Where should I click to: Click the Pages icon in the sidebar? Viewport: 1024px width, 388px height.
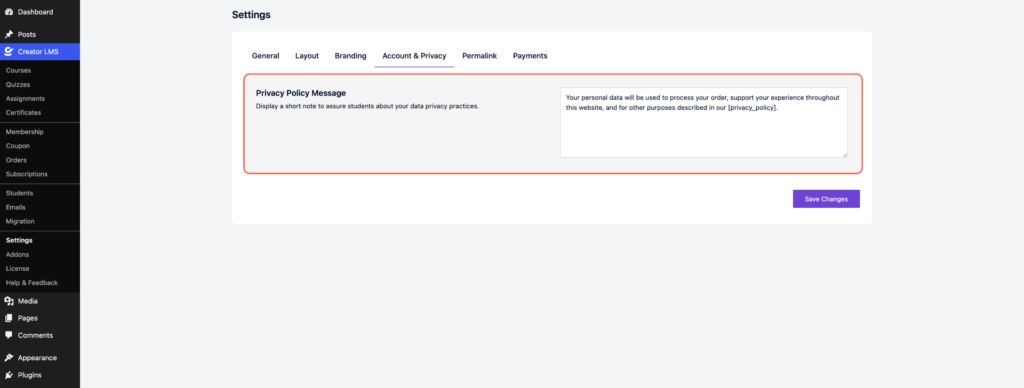tap(9, 318)
